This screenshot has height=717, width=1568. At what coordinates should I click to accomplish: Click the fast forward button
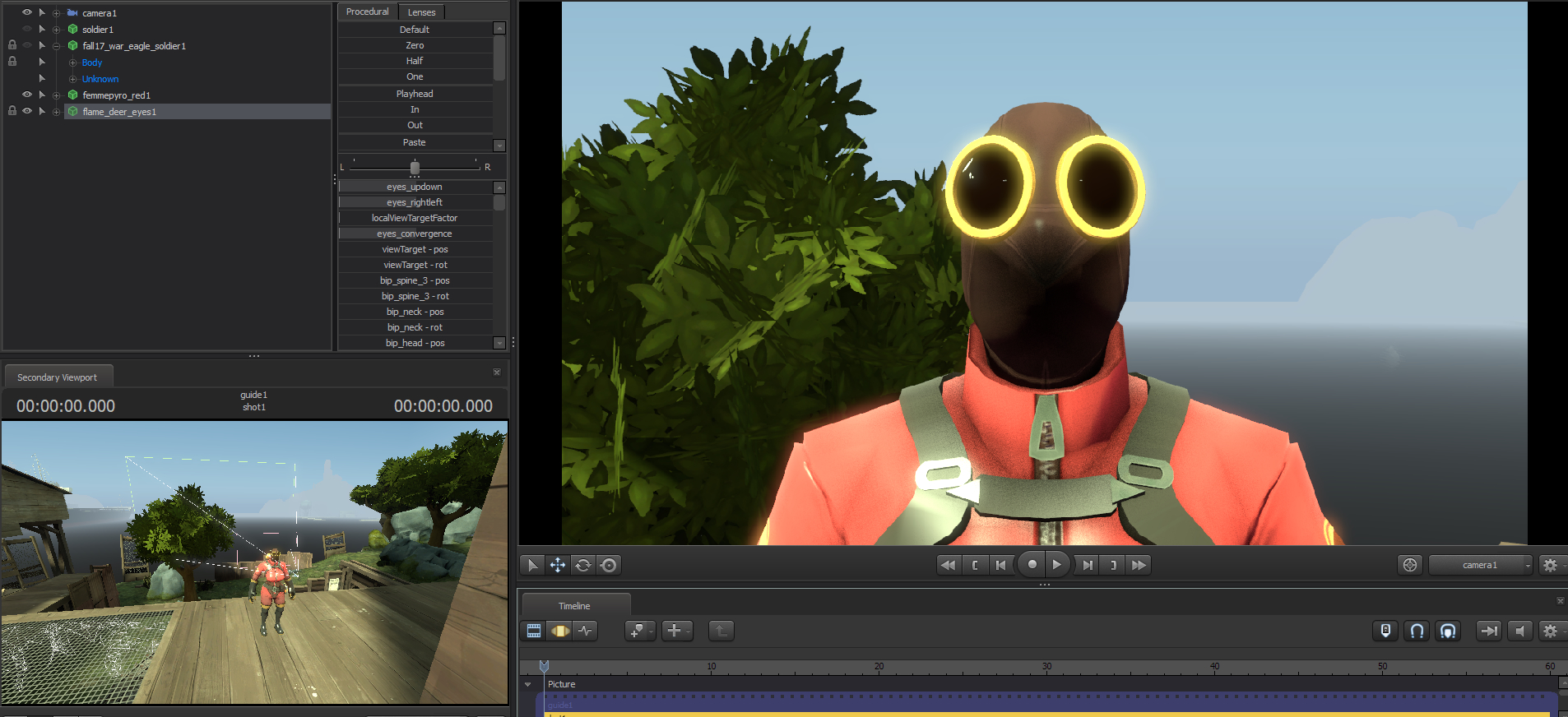[1139, 565]
